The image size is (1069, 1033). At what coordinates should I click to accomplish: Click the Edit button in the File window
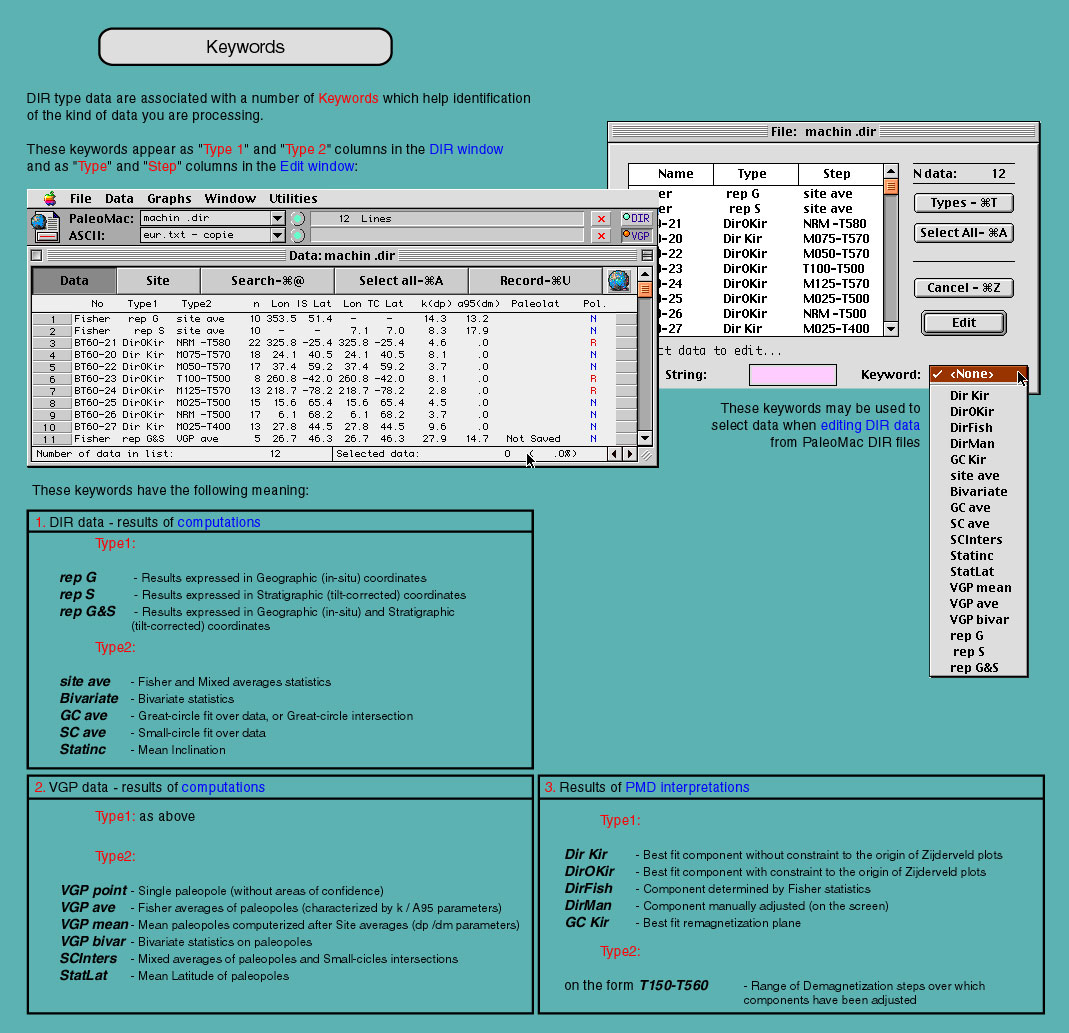[x=963, y=323]
